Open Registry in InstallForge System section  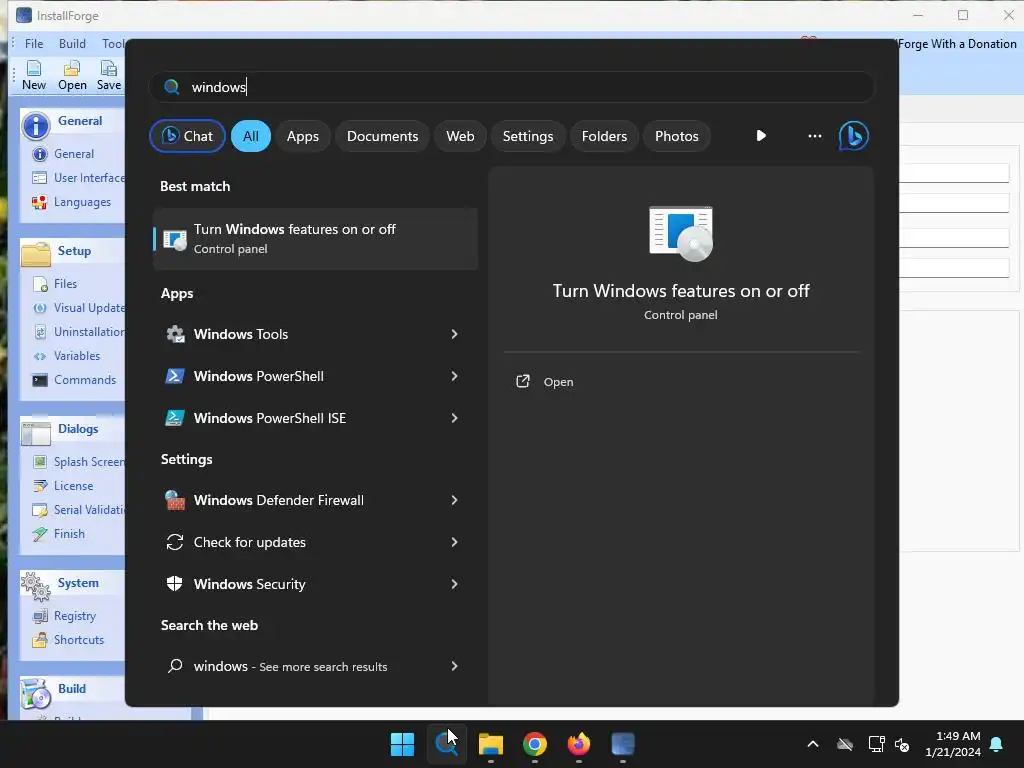tap(74, 616)
